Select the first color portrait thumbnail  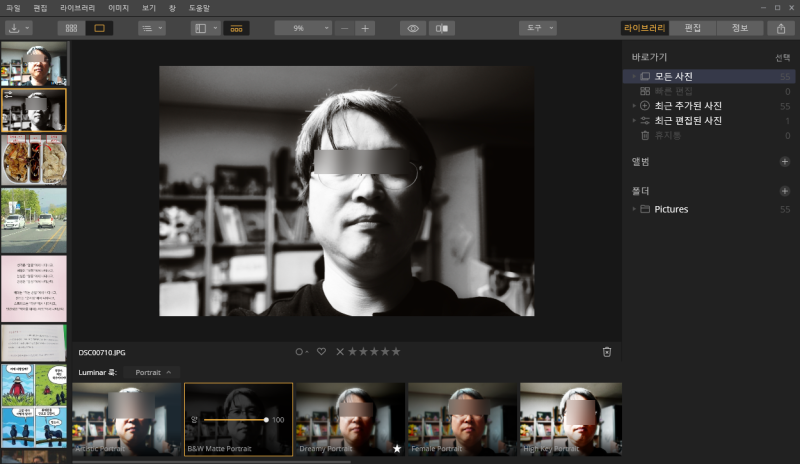click(34, 63)
